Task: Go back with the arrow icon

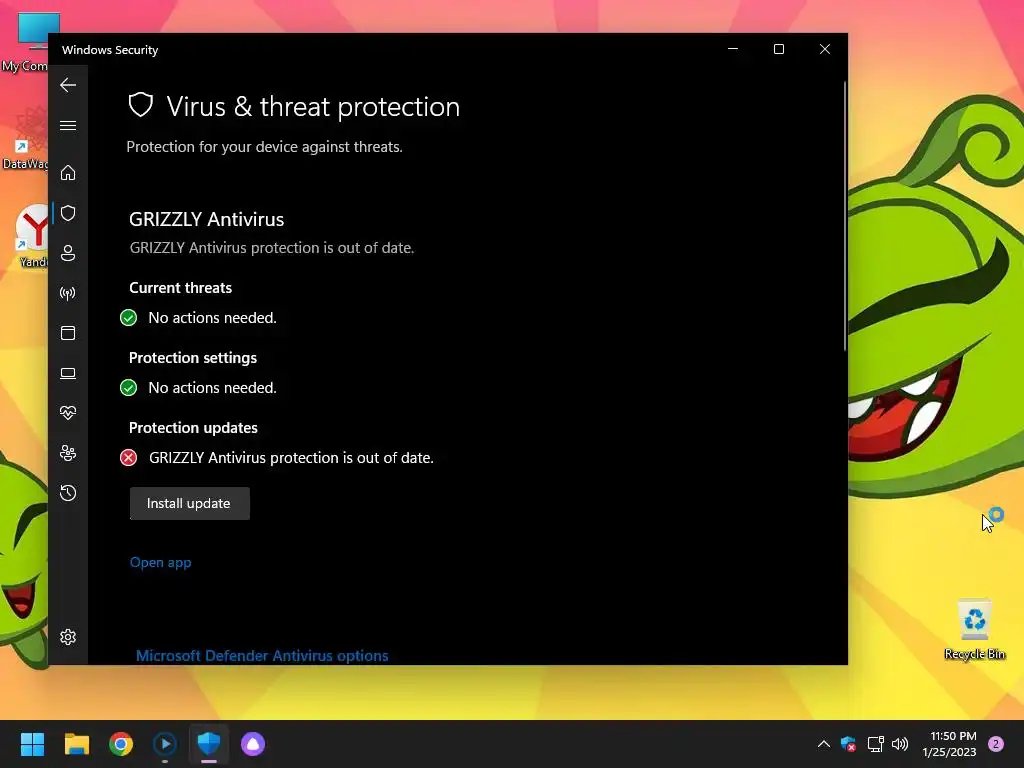Action: [68, 85]
